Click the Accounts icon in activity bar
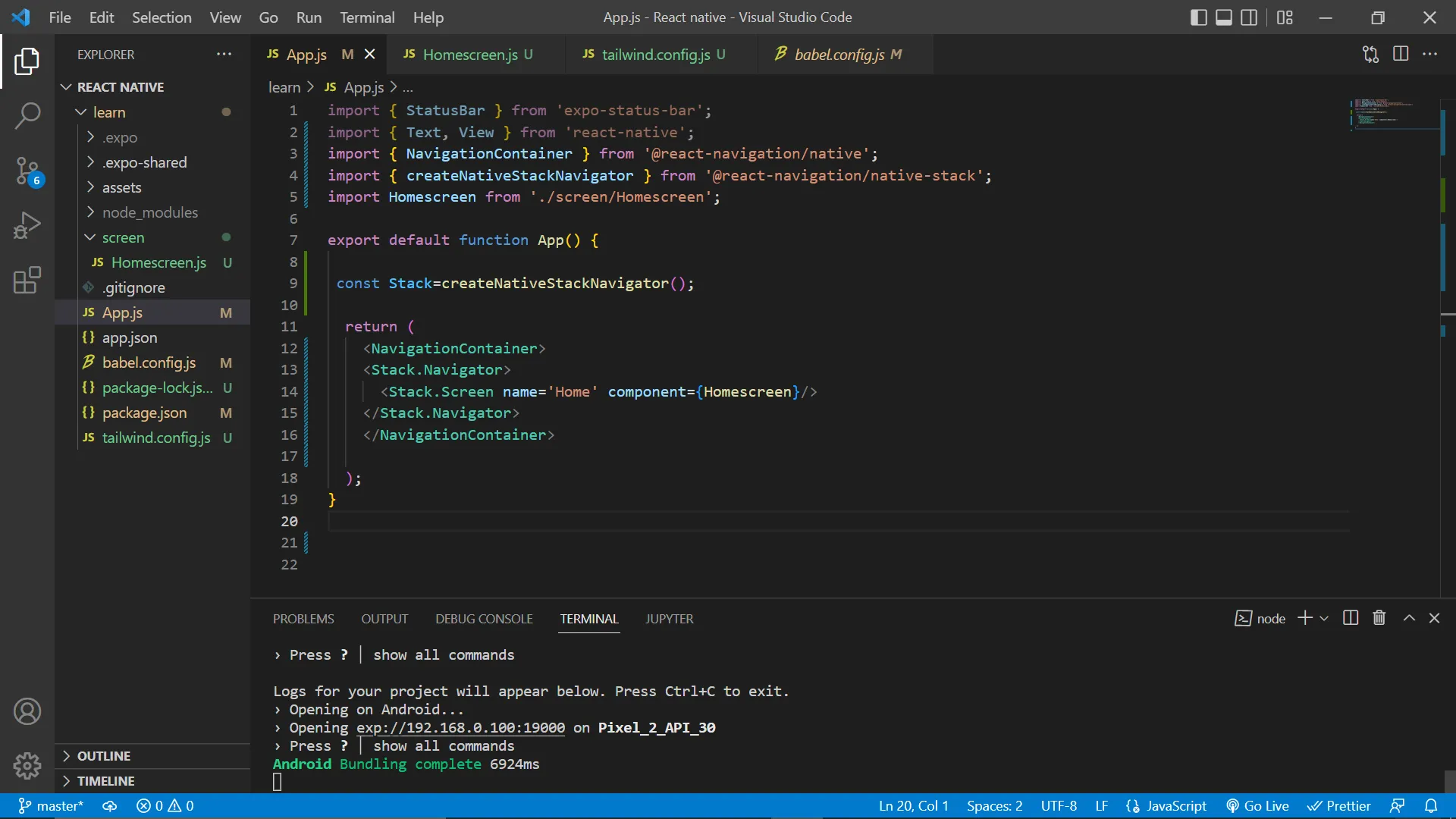The image size is (1456, 819). [27, 711]
